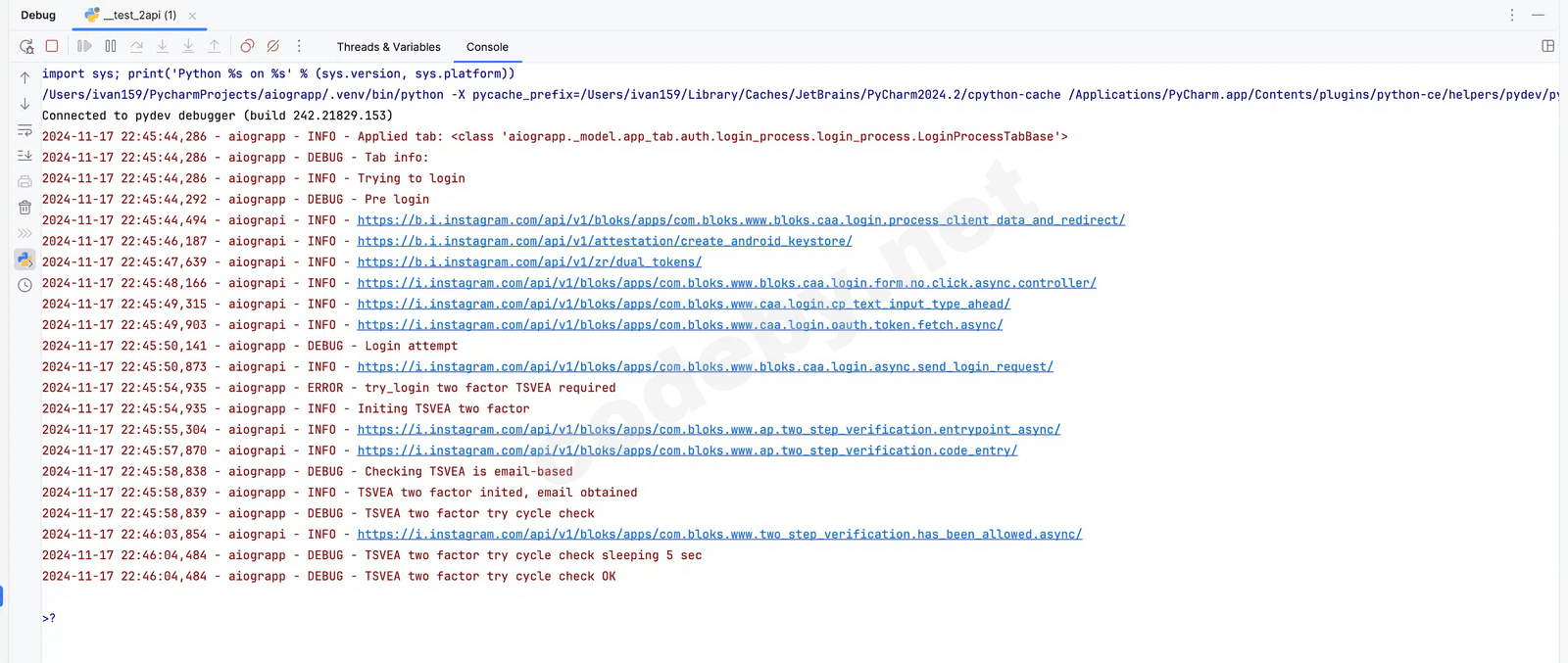Screen dimensions: 1568x663
Task: Pause the program execution
Action: pos(111,46)
